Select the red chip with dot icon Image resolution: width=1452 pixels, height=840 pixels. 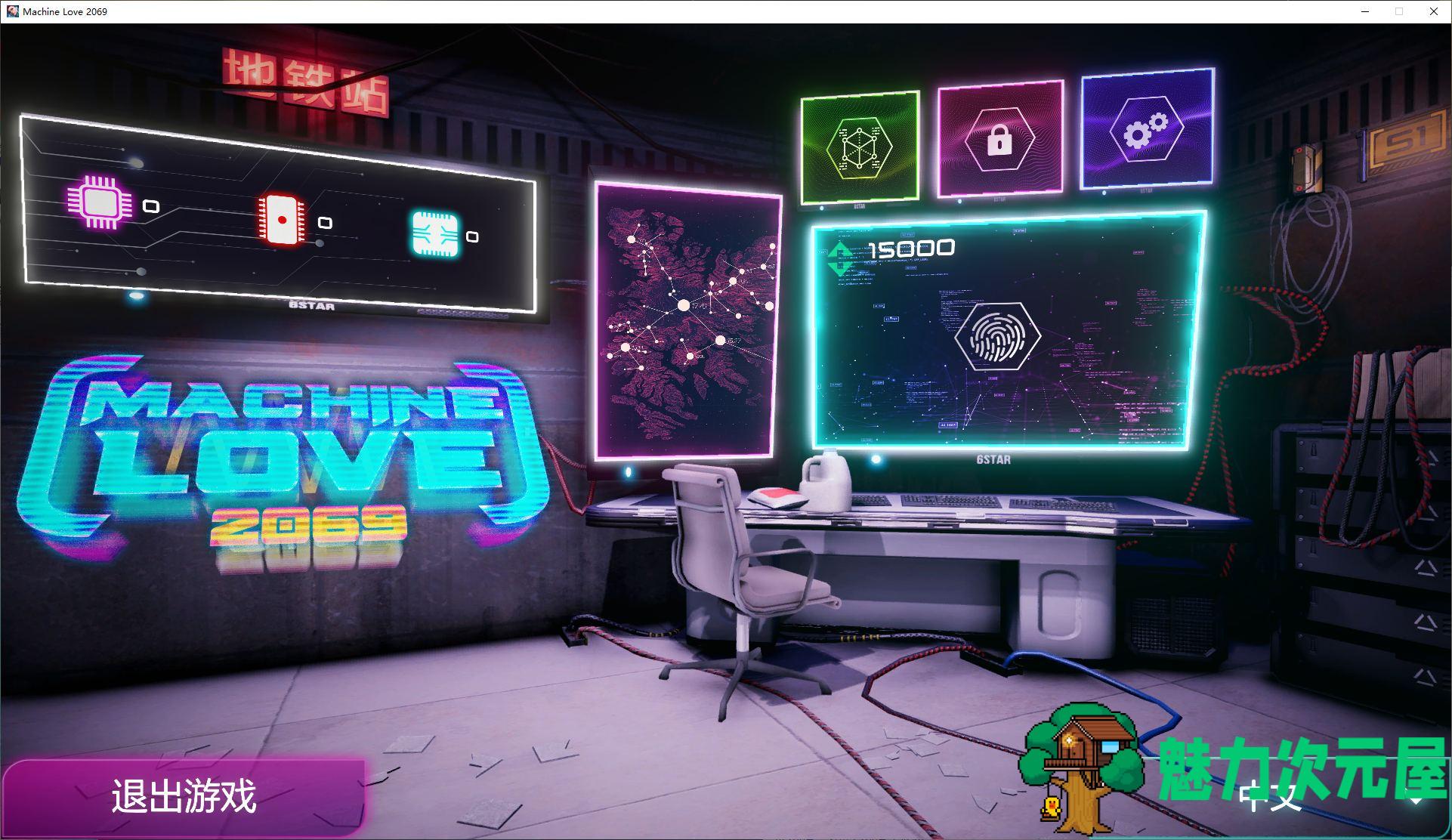[282, 219]
